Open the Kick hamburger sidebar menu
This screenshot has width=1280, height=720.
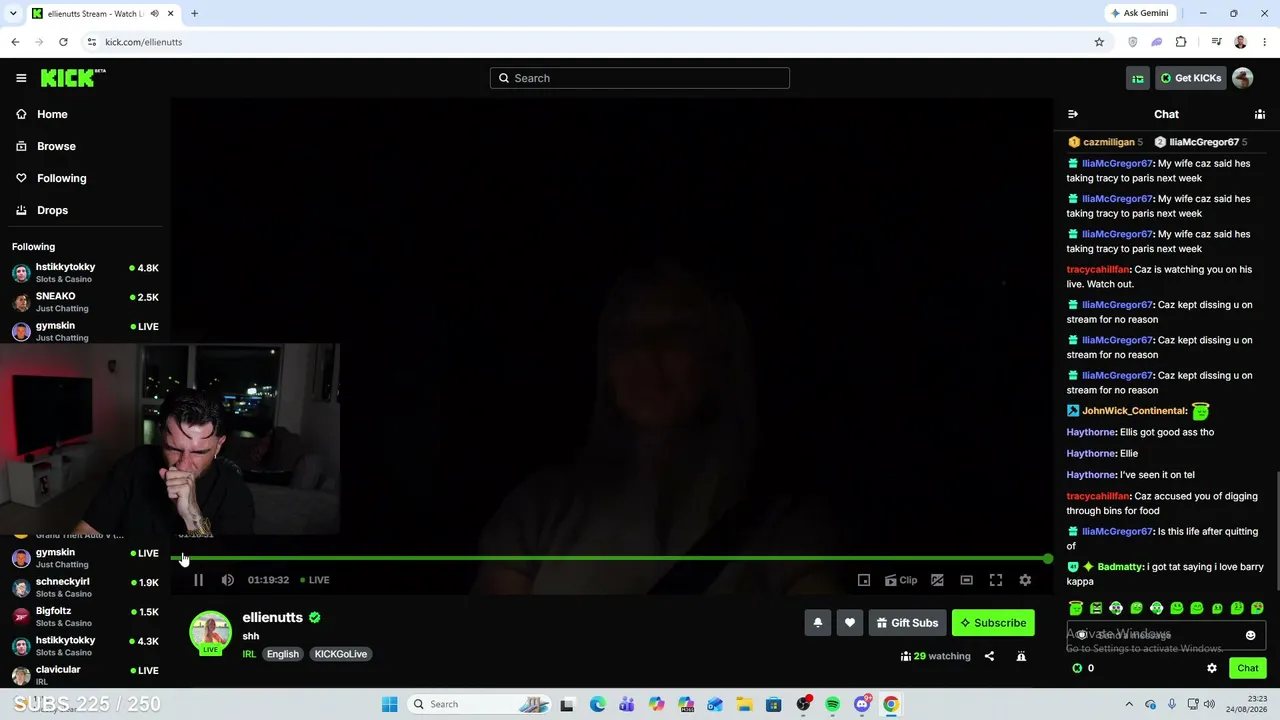click(21, 78)
